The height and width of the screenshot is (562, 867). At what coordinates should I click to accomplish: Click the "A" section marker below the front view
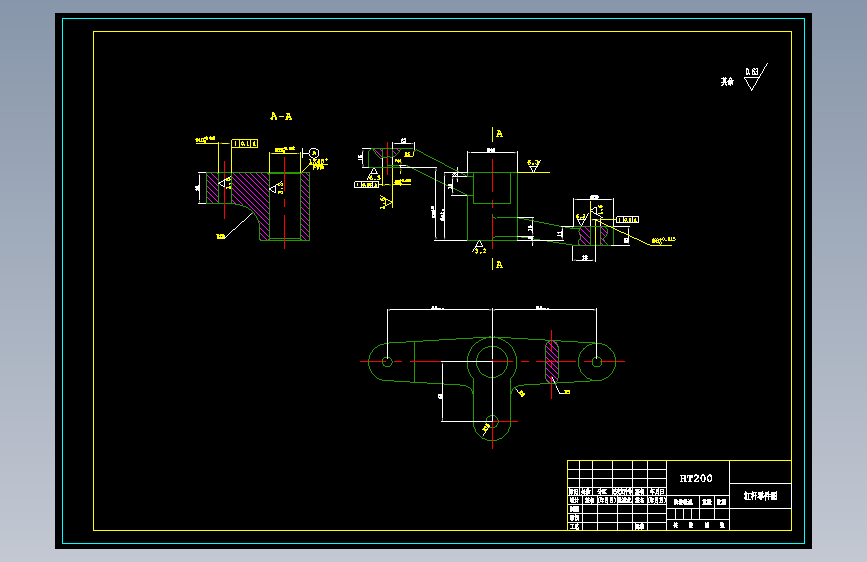pos(499,265)
